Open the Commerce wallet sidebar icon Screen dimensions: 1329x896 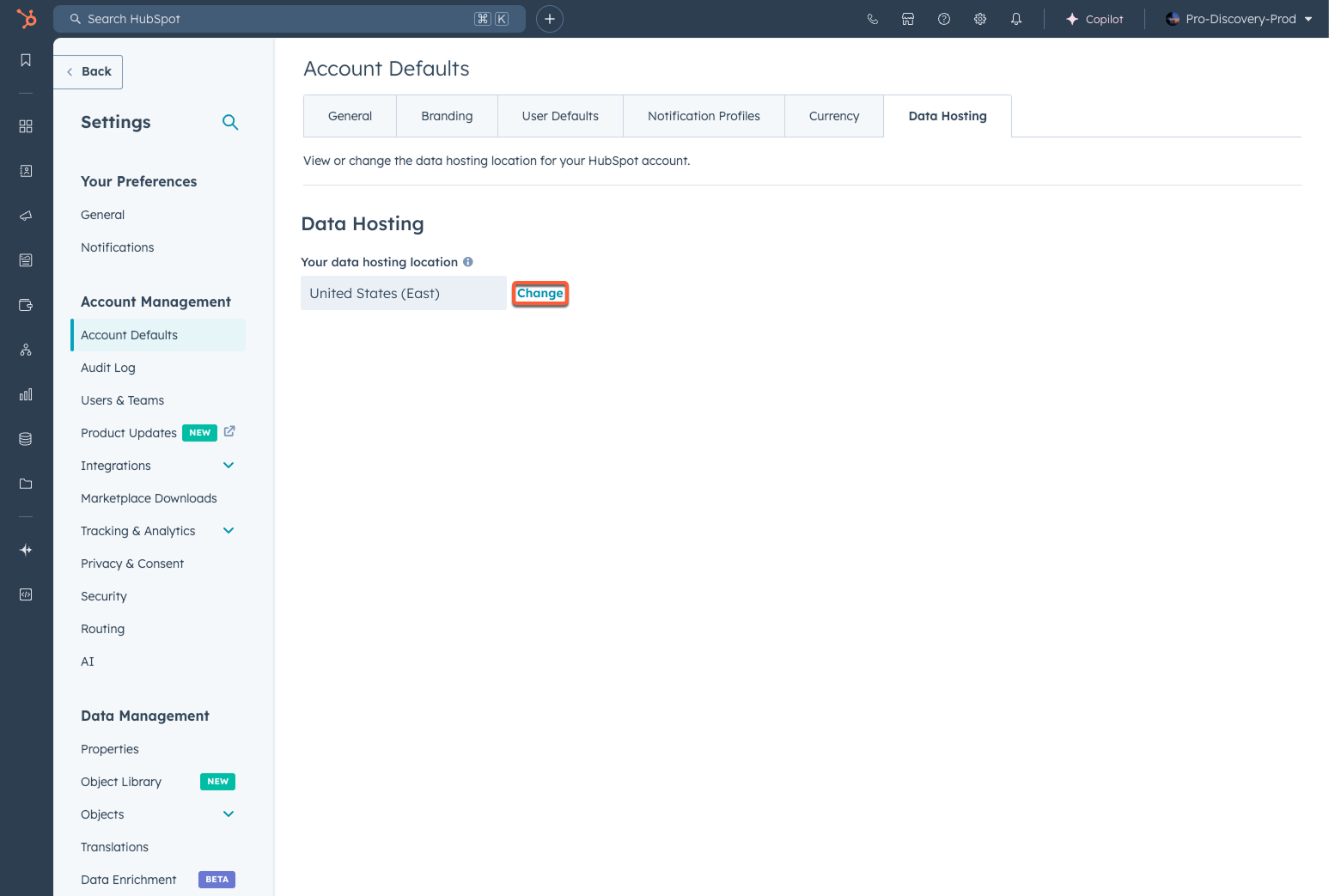tap(25, 305)
